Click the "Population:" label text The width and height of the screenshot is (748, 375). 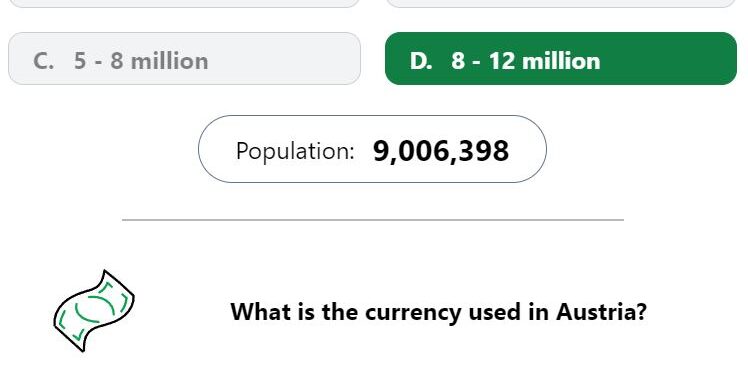(x=295, y=151)
